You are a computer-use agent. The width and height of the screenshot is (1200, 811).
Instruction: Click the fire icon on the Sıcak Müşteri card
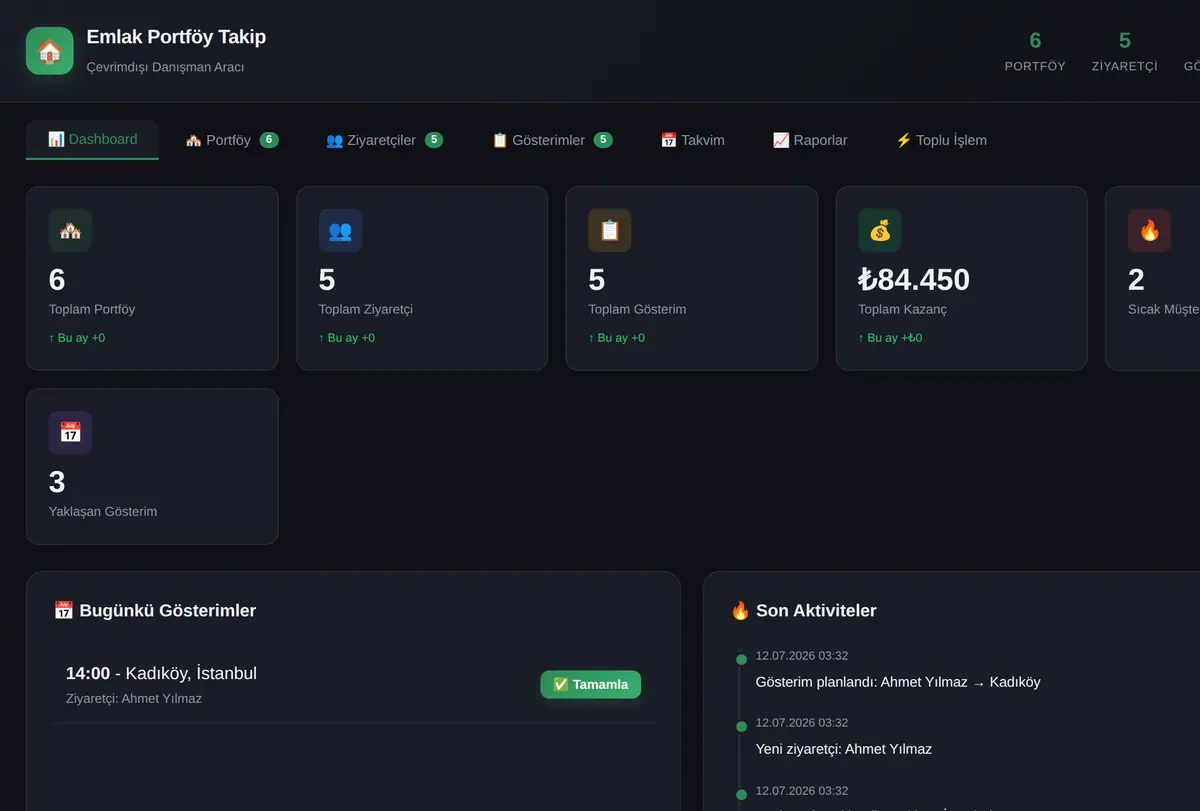point(1150,230)
